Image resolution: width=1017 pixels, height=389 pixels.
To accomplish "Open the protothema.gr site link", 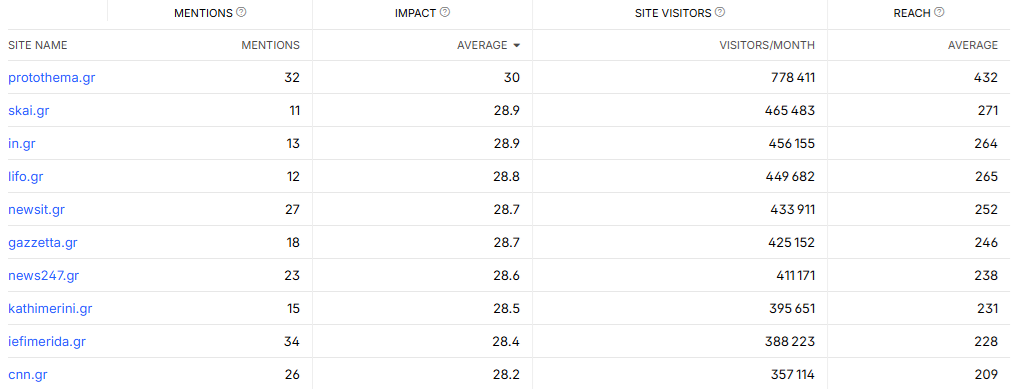I will [52, 78].
